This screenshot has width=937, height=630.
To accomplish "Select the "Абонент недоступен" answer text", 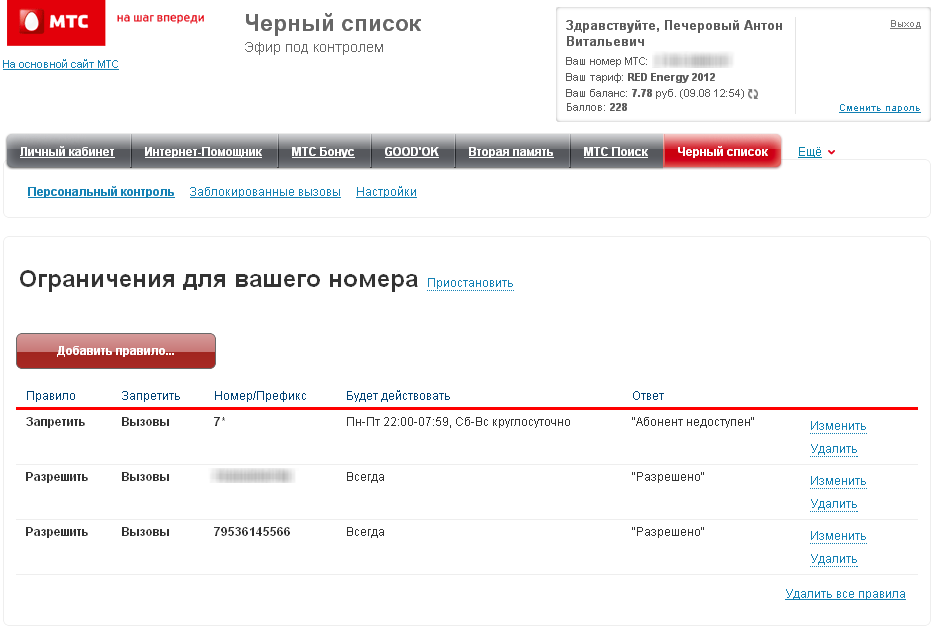I will [x=693, y=422].
